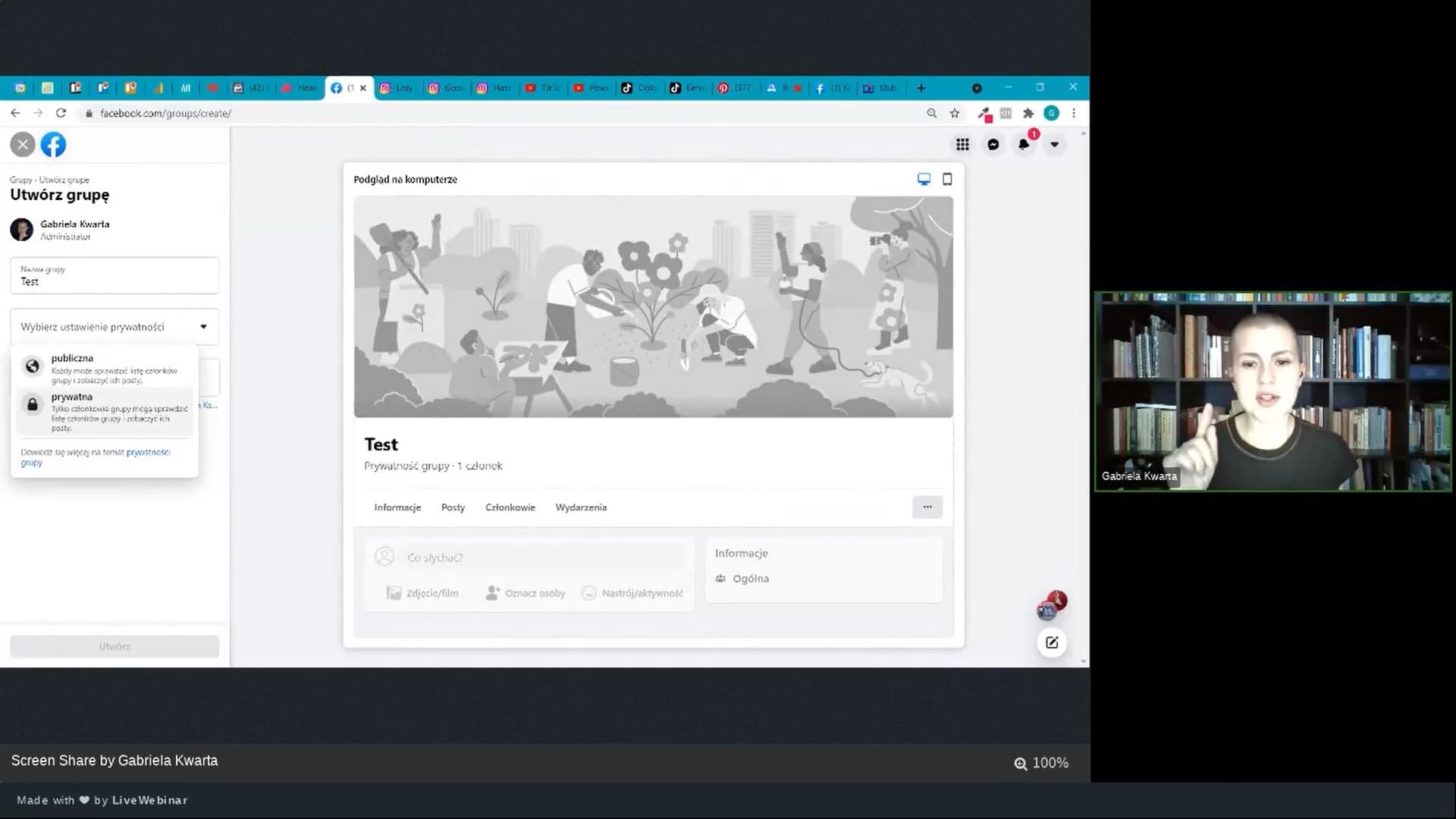
Task: Close group creation with X icon
Action: pos(23,144)
